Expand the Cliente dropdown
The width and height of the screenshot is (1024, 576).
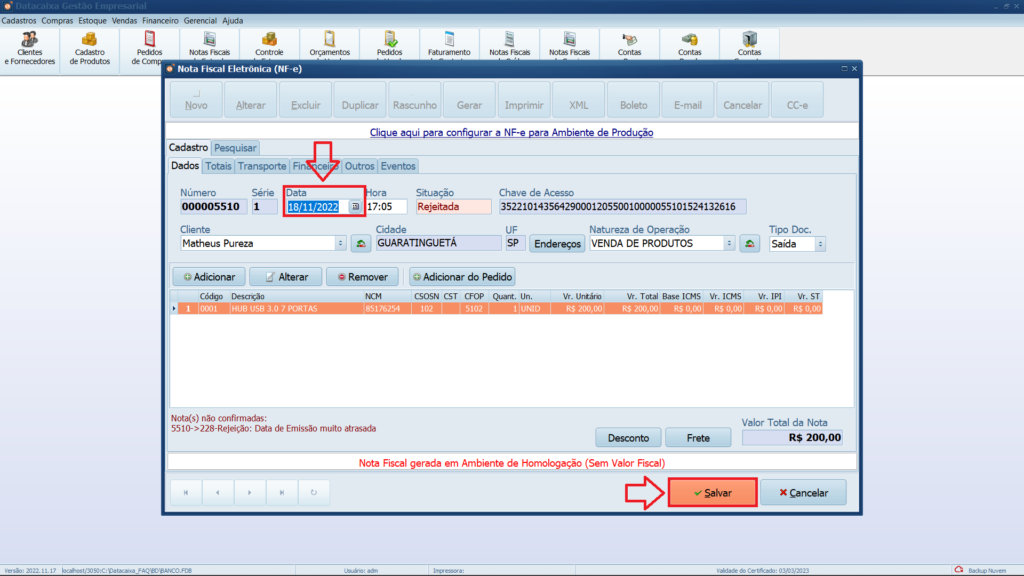click(x=341, y=243)
